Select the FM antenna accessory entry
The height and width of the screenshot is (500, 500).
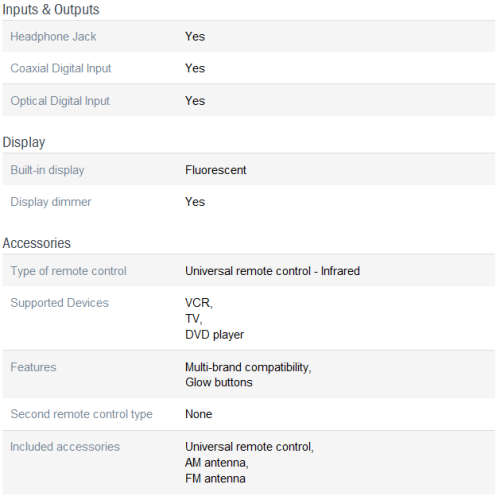[x=215, y=479]
